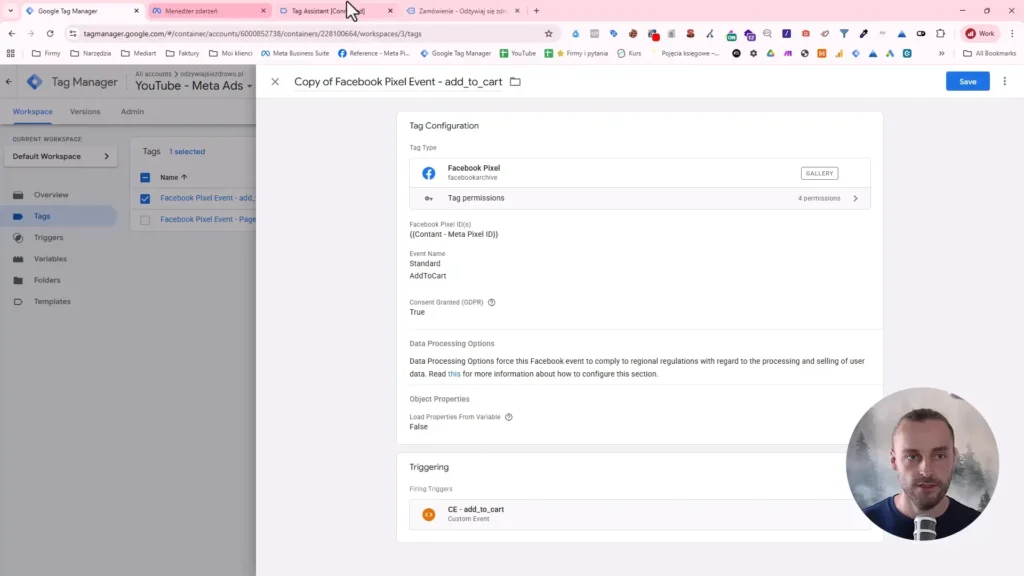Screen dimensions: 1024x576
Task: Click the Tag Manager logo
Action: tap(34, 82)
